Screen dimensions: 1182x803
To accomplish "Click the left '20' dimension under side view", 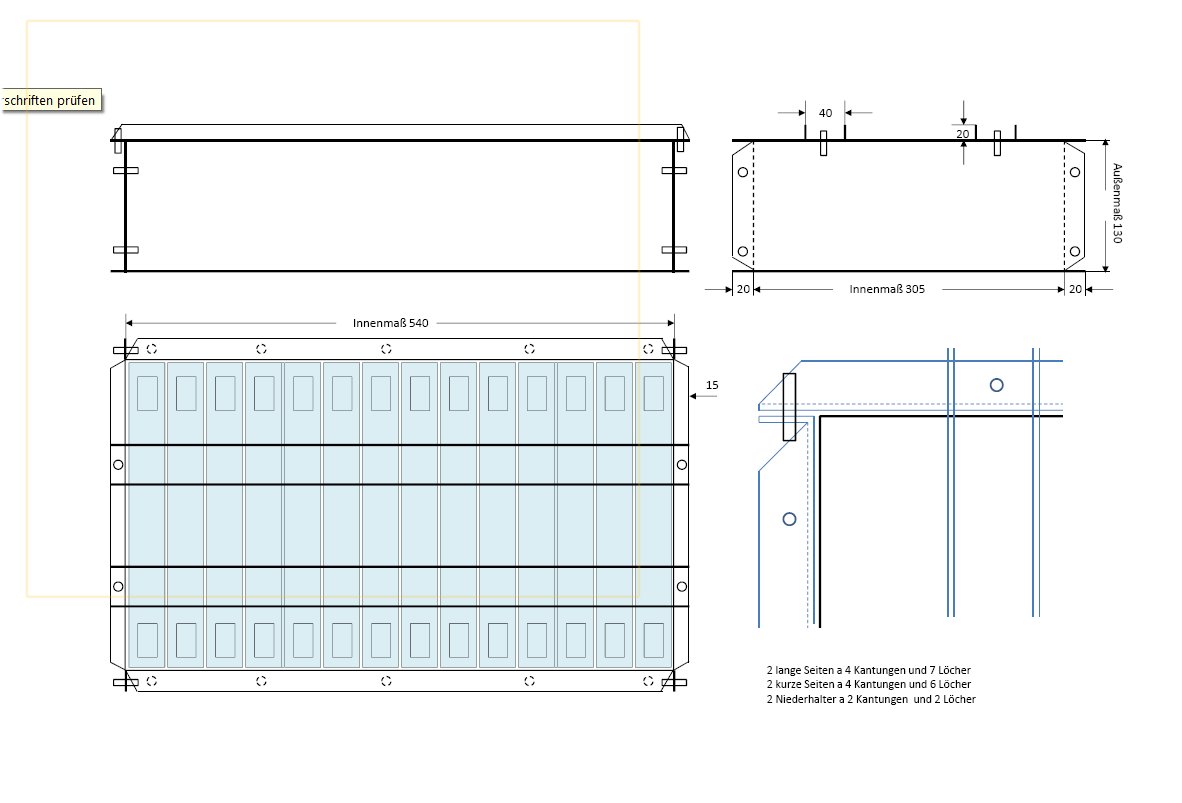I will click(x=743, y=289).
